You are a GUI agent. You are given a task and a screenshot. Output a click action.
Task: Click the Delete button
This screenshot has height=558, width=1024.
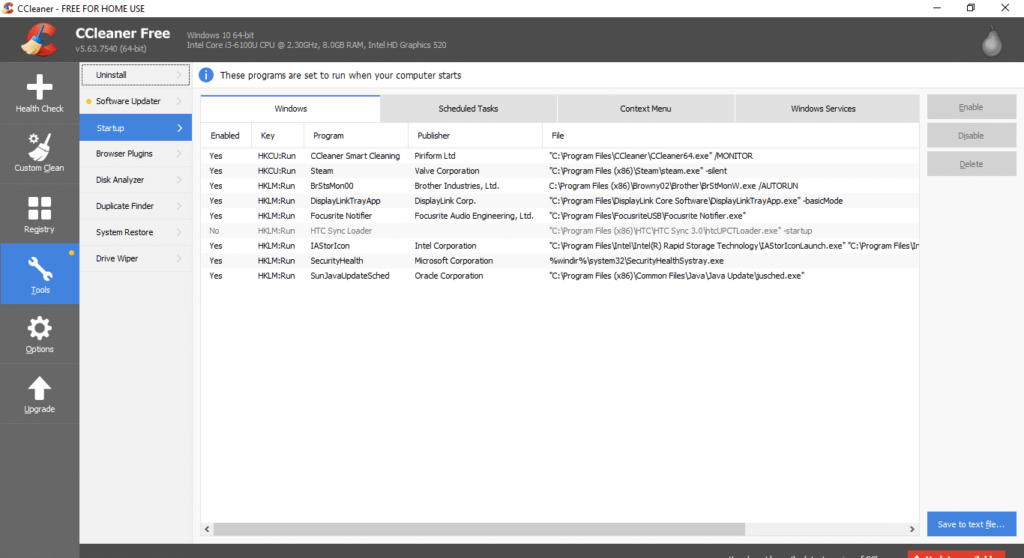point(971,164)
